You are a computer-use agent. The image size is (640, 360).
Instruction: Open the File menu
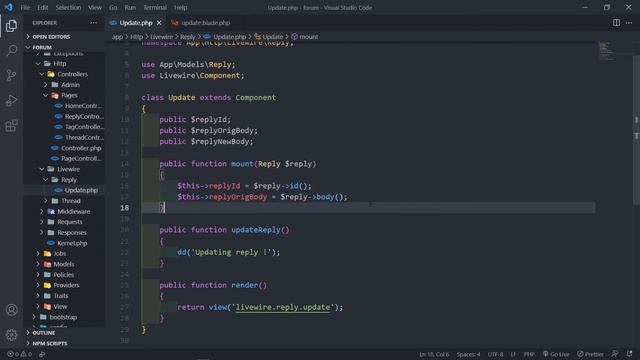tap(25, 7)
